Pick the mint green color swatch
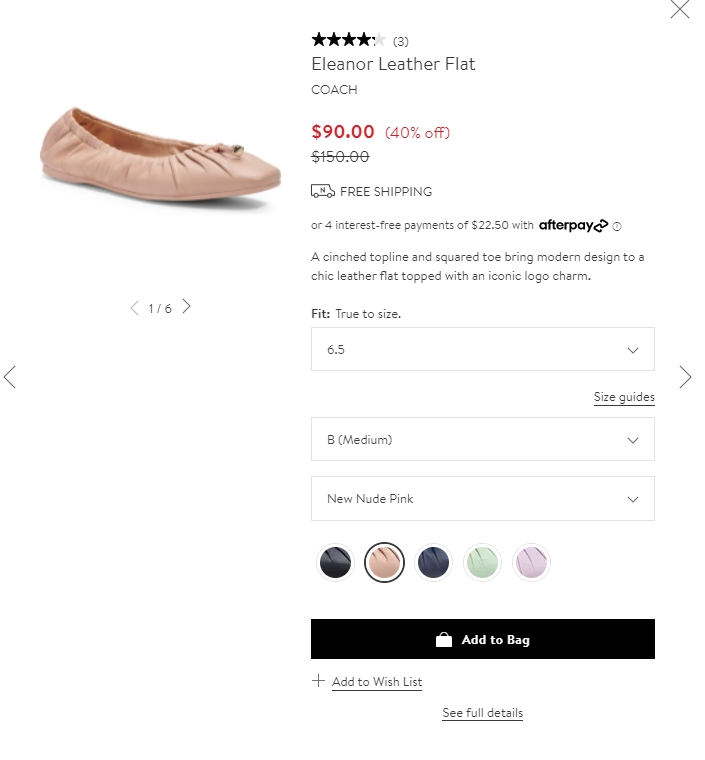This screenshot has height=760, width=705. pyautogui.click(x=482, y=562)
